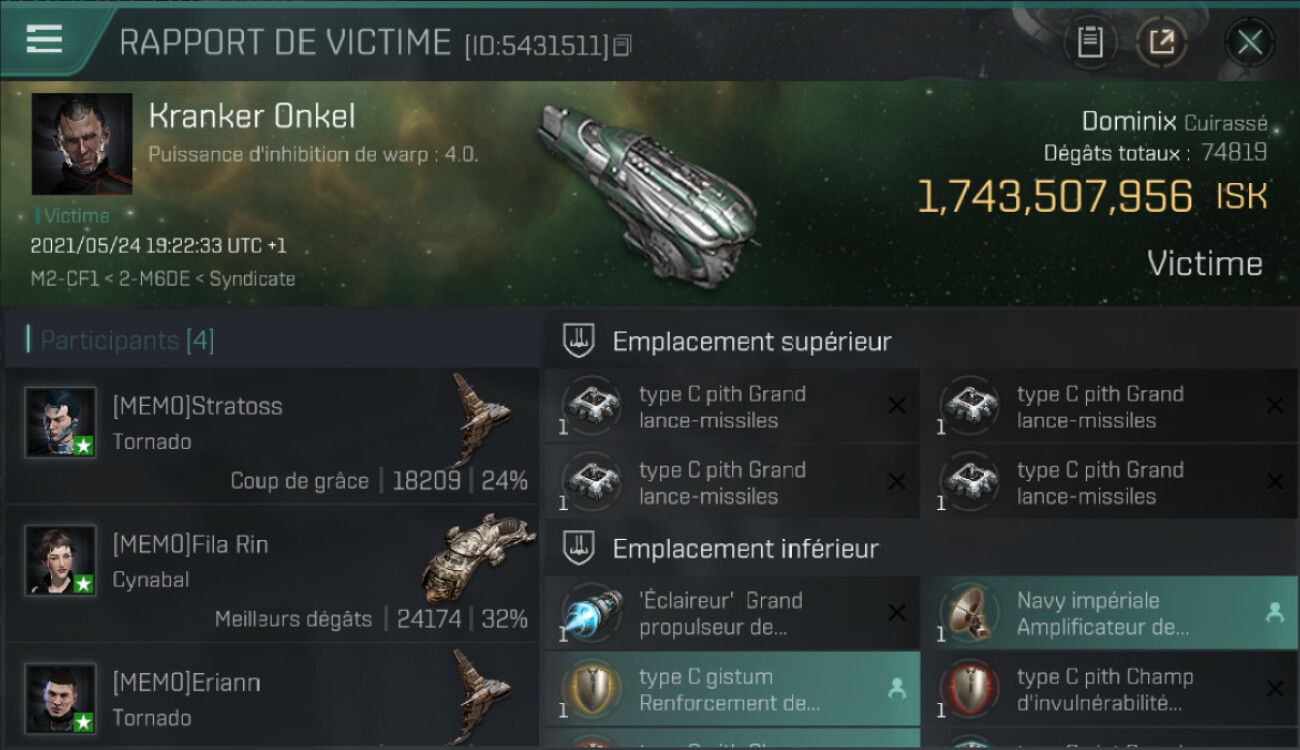Select 'Éclaireur' Grand propulseur module

click(x=731, y=613)
